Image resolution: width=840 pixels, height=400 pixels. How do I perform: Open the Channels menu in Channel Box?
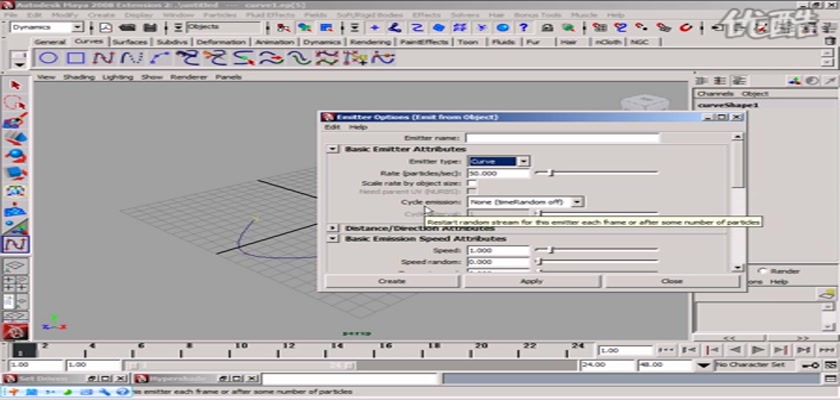coord(715,94)
